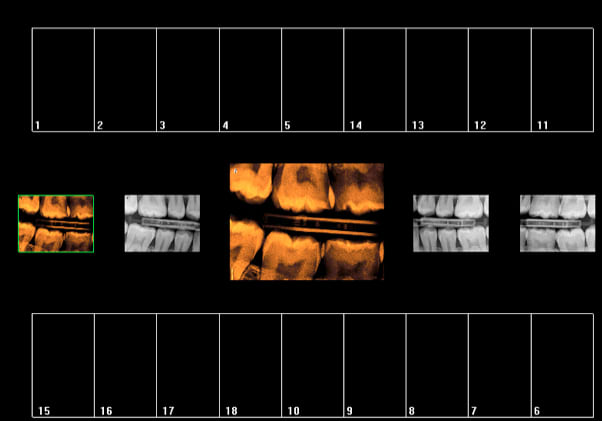The image size is (602, 421).
Task: Click mount frame labeled 6
Action: point(561,365)
